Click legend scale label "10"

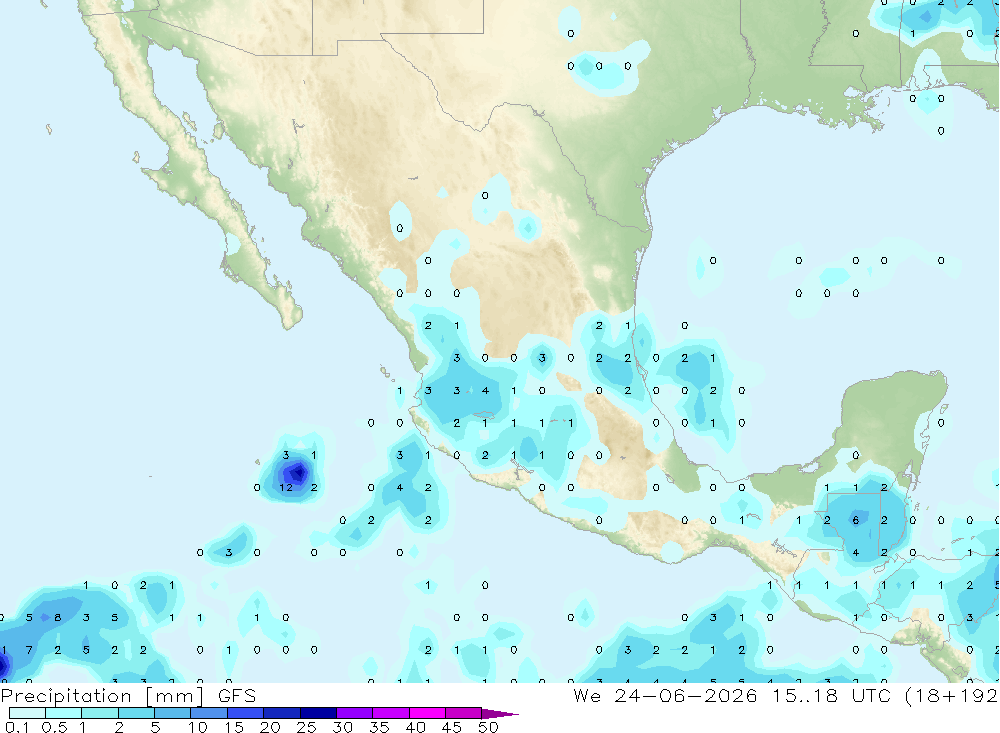point(197,727)
